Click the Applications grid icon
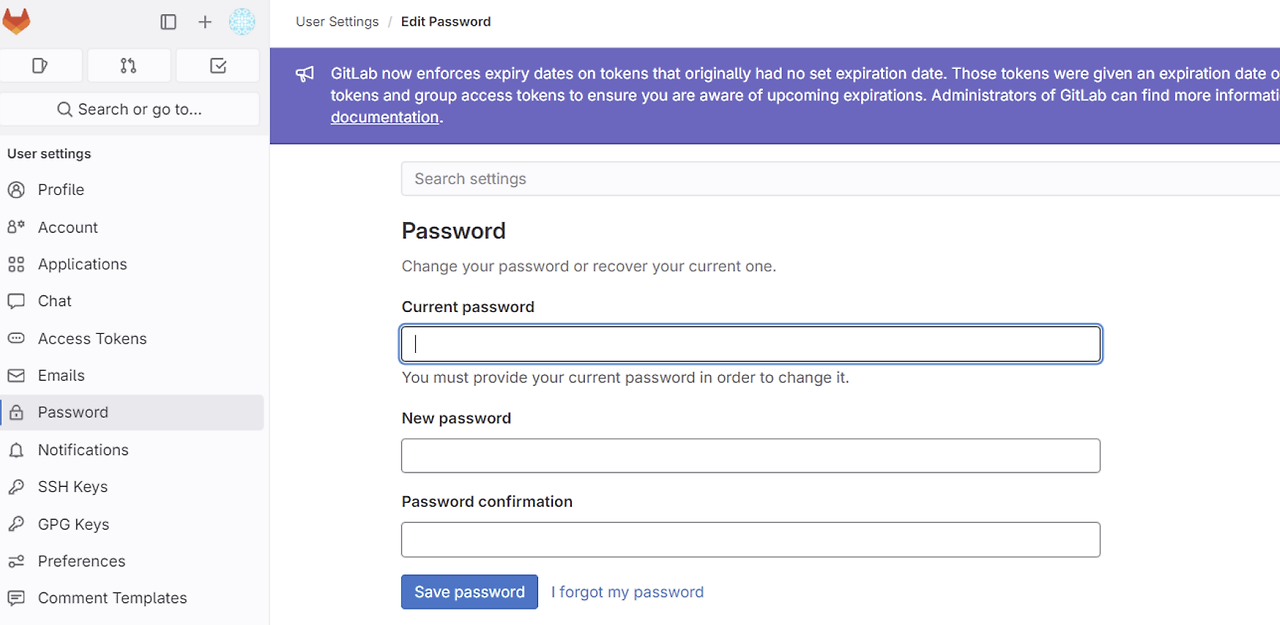The width and height of the screenshot is (1280, 625). click(x=16, y=264)
